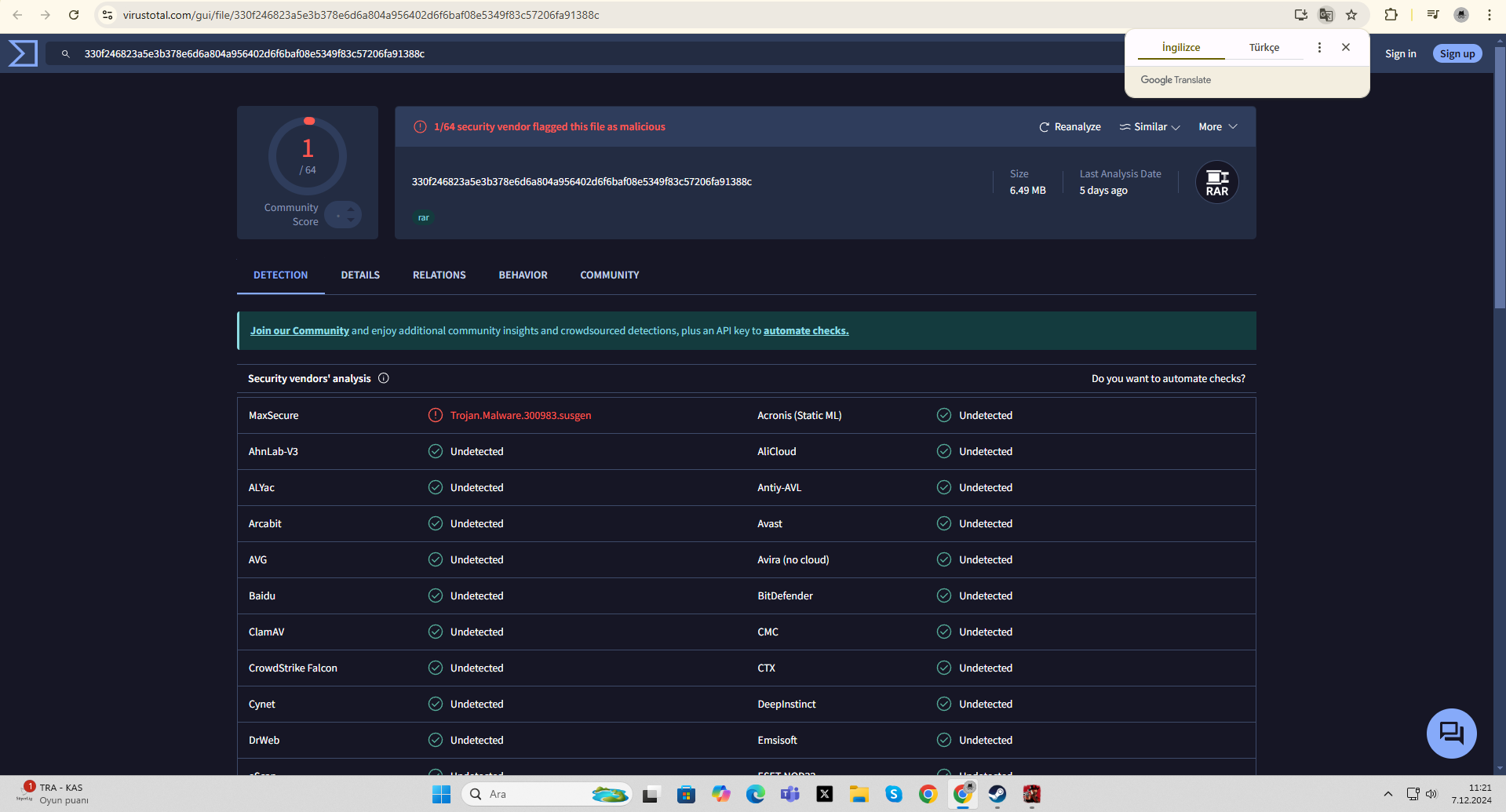Screen dimensions: 1506x812
Task: Go back with the browser back arrow
Action: 17,15
